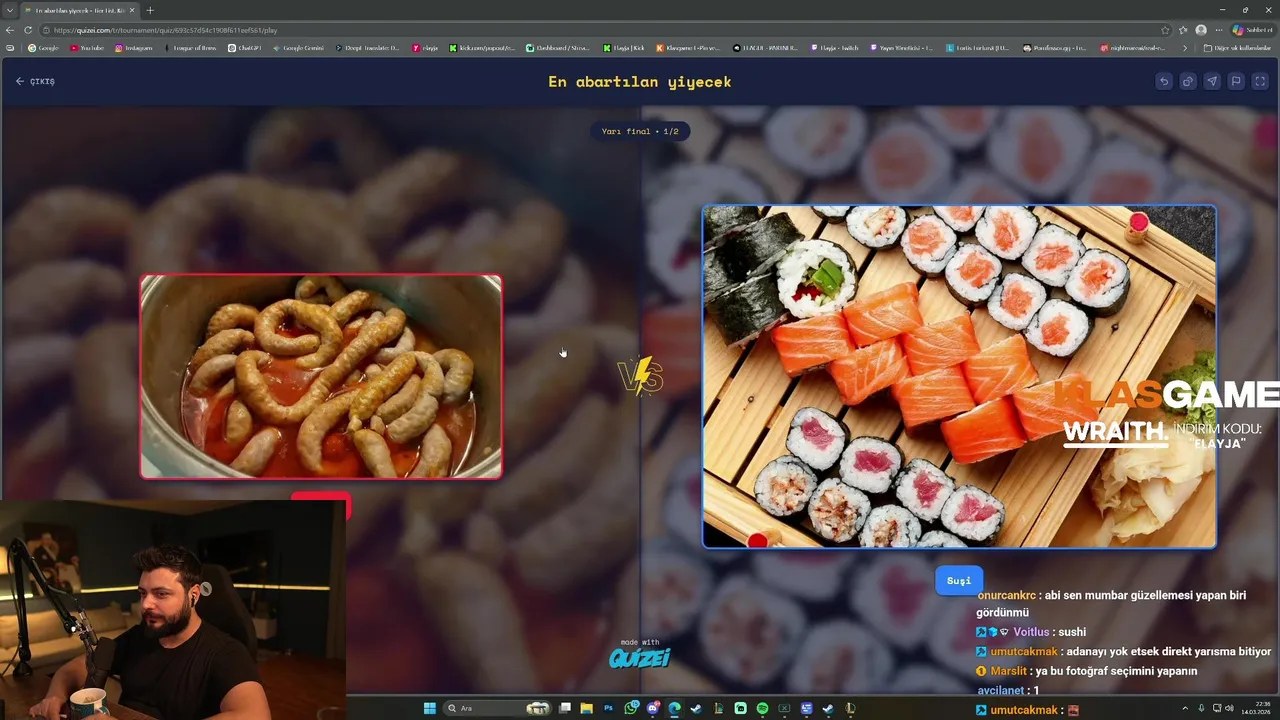Reload the page with refresh icon

[x=28, y=30]
